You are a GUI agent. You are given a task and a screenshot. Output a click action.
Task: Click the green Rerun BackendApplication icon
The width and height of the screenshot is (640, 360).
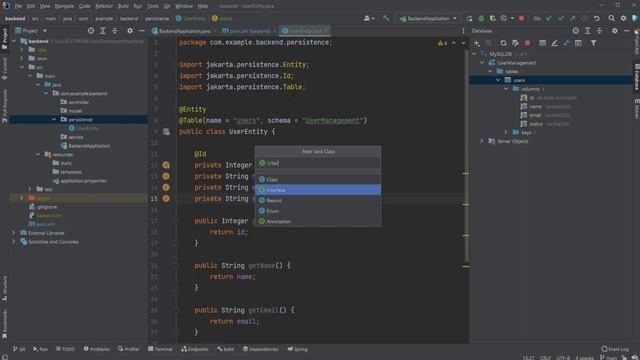pyautogui.click(x=469, y=18)
